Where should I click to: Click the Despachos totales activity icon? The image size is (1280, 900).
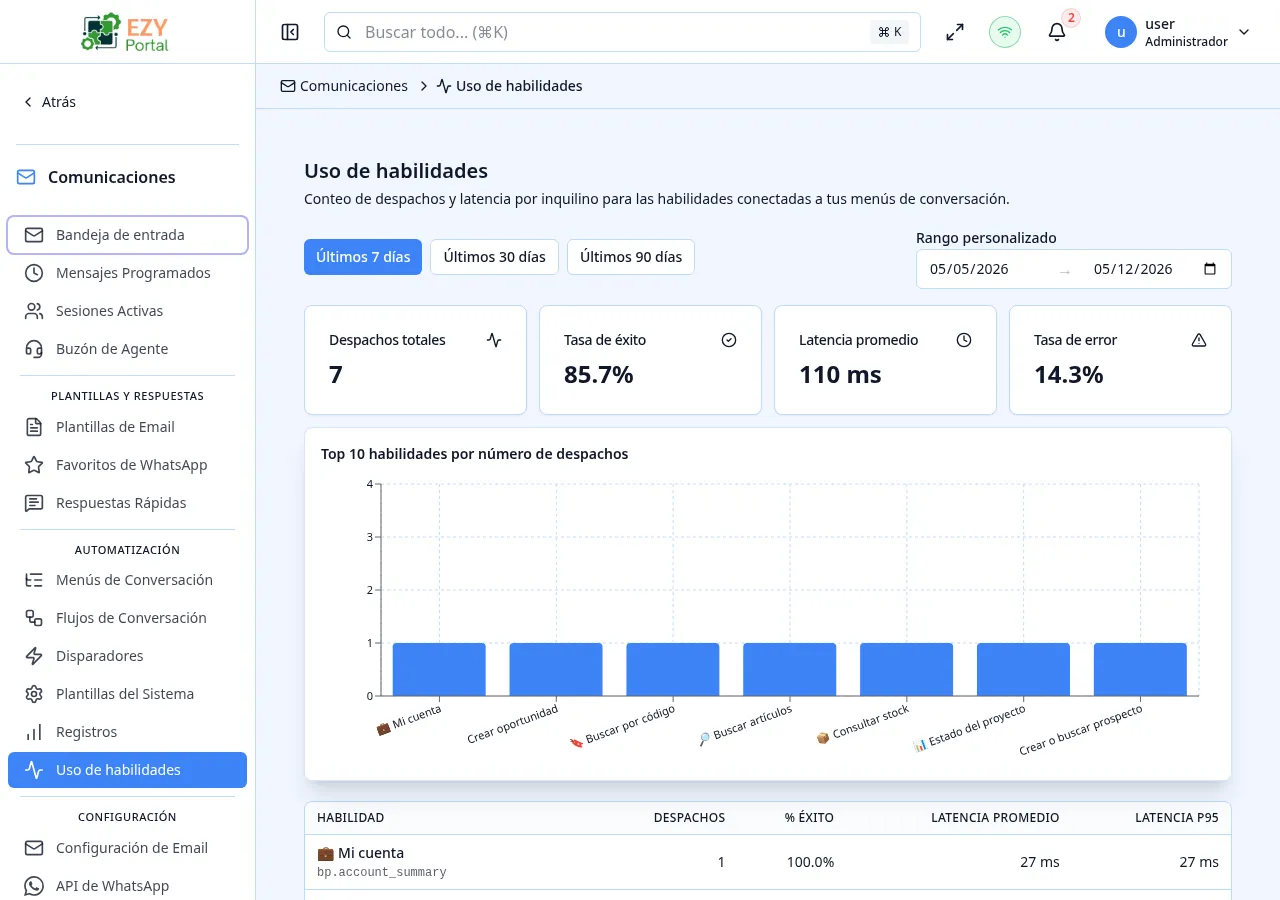[494, 340]
